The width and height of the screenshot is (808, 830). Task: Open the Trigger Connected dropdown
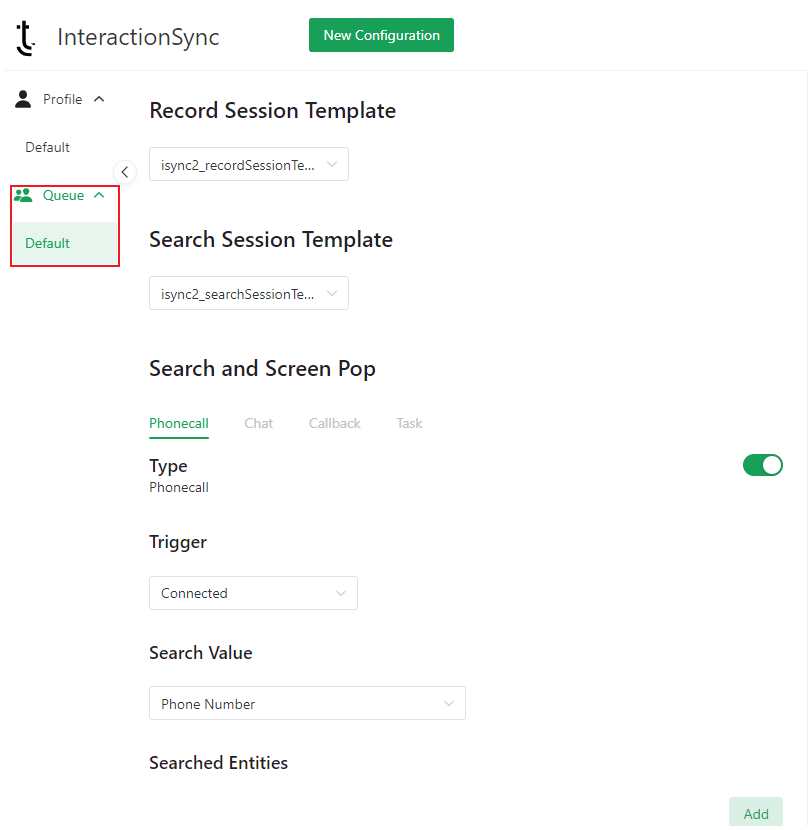click(253, 593)
